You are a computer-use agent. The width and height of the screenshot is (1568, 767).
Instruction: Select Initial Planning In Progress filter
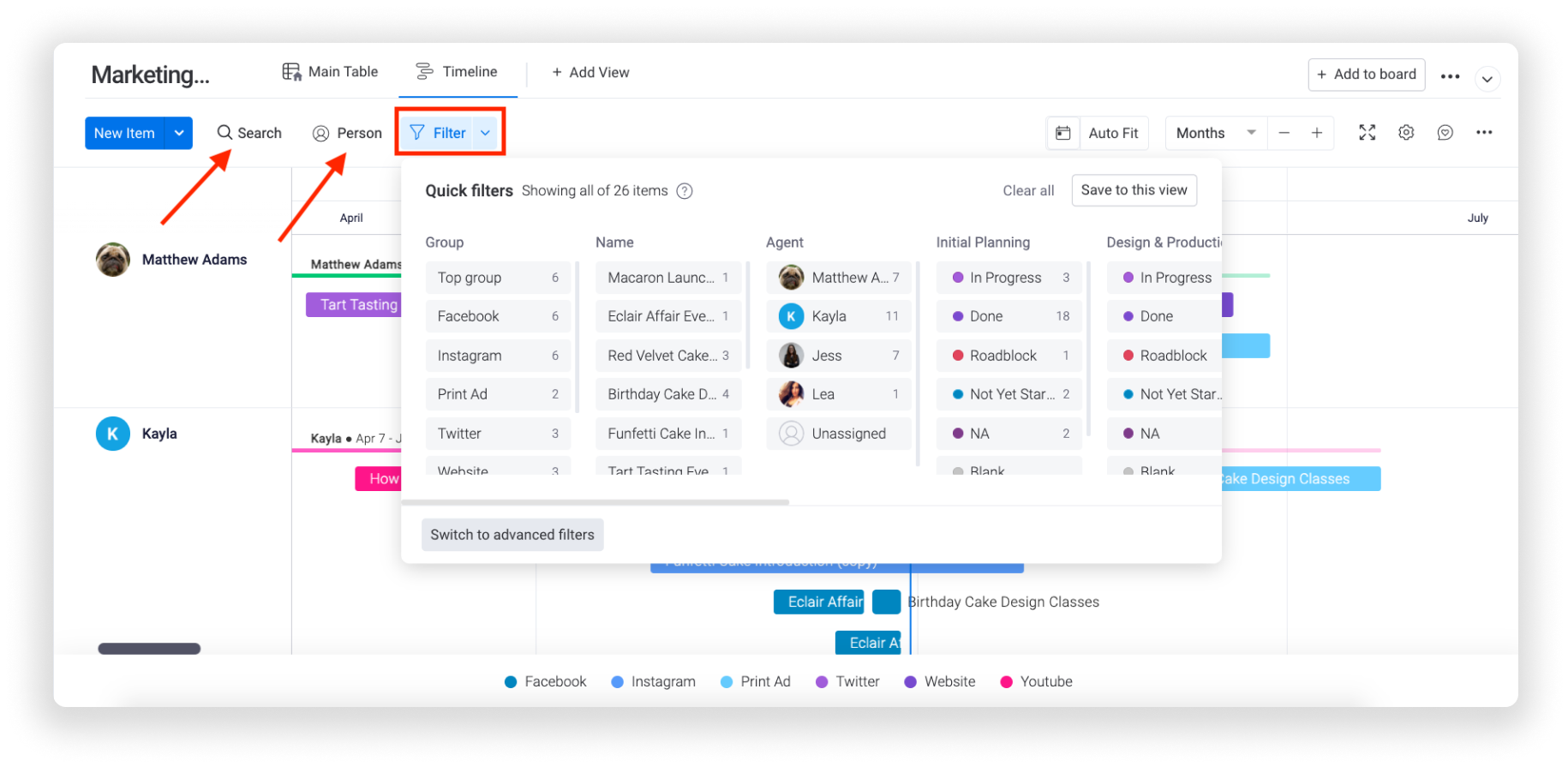click(x=1008, y=278)
